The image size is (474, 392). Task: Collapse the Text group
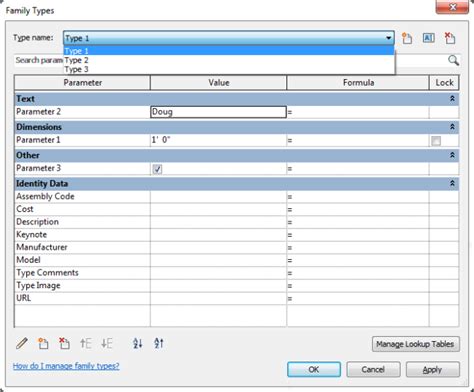452,99
